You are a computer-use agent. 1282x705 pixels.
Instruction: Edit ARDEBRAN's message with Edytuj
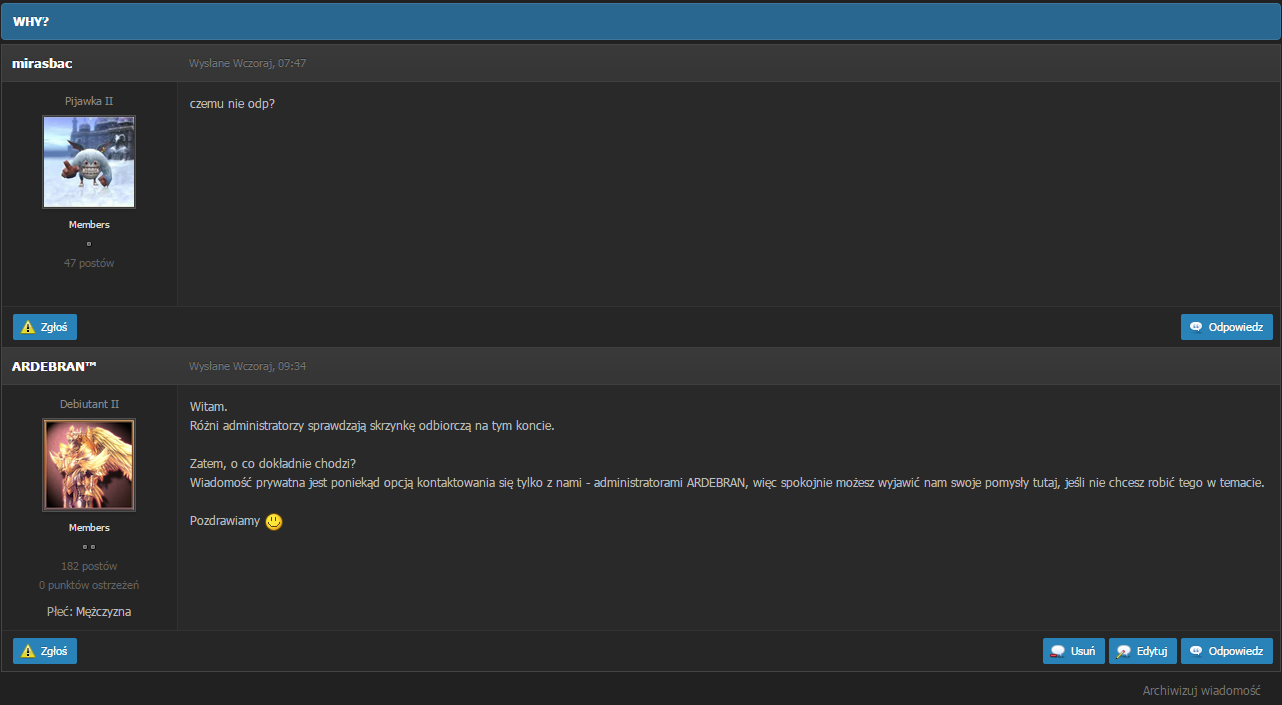1143,651
